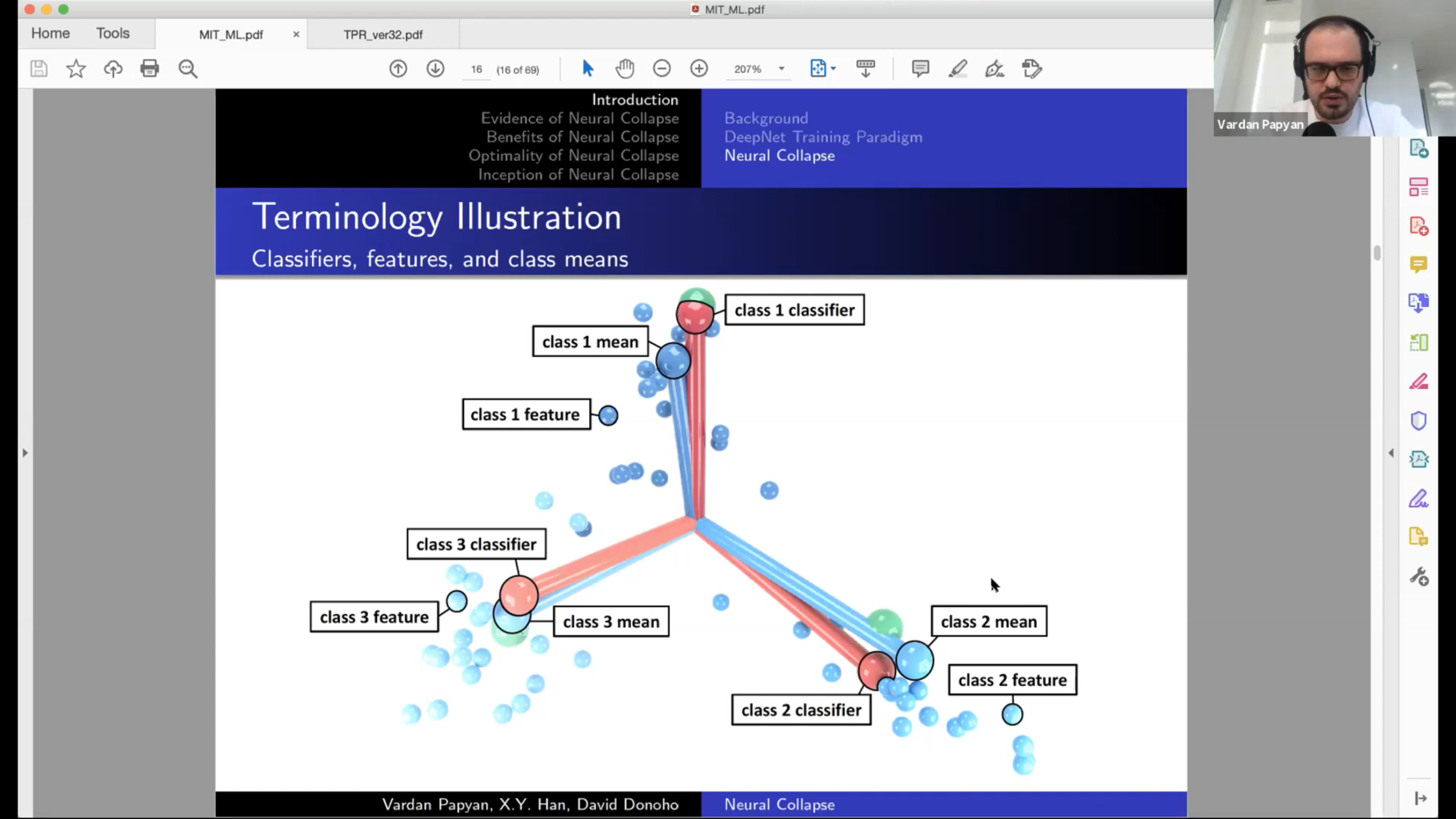Switch to the TPR_ver32.pdf tab
This screenshot has height=819, width=1456.
click(x=383, y=35)
